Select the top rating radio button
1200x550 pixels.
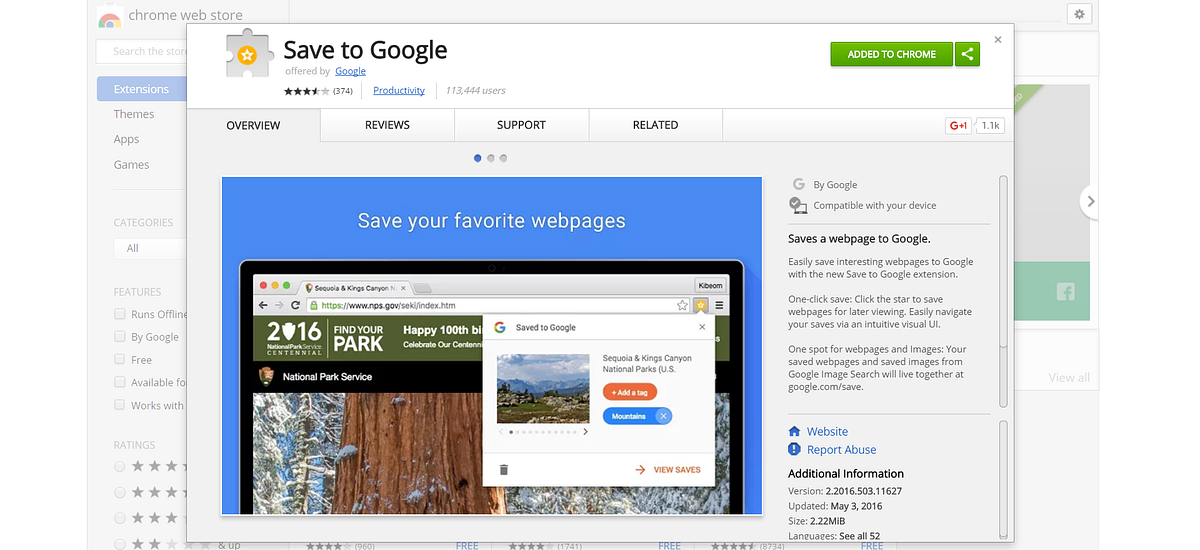tap(120, 466)
